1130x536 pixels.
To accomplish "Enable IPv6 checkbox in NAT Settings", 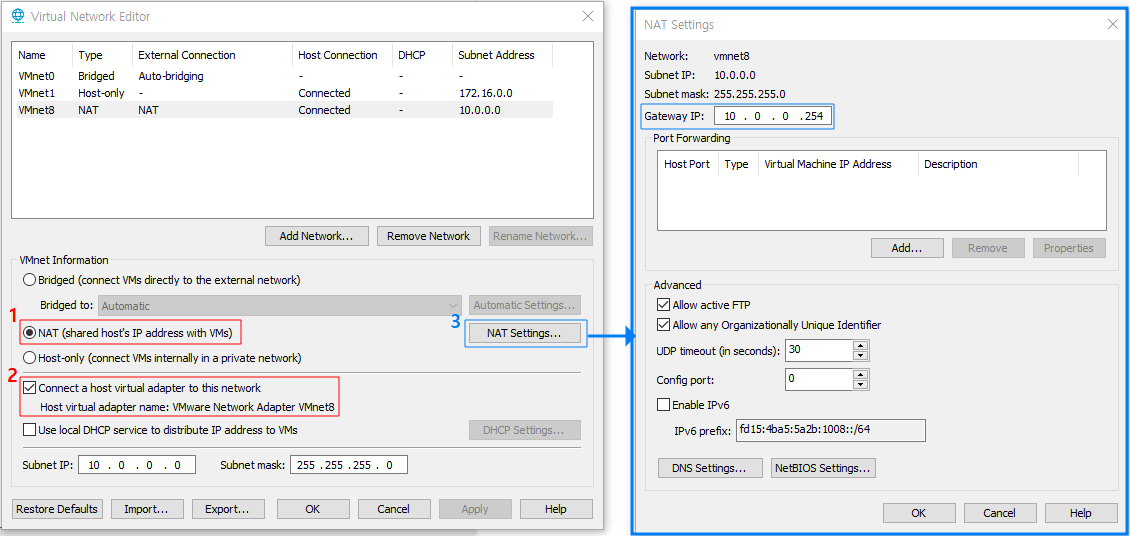I will coord(663,404).
